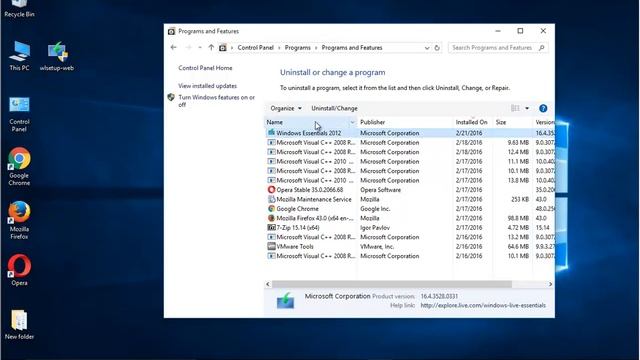Expand the chevron after Control Panel breadcrumb

(x=279, y=48)
